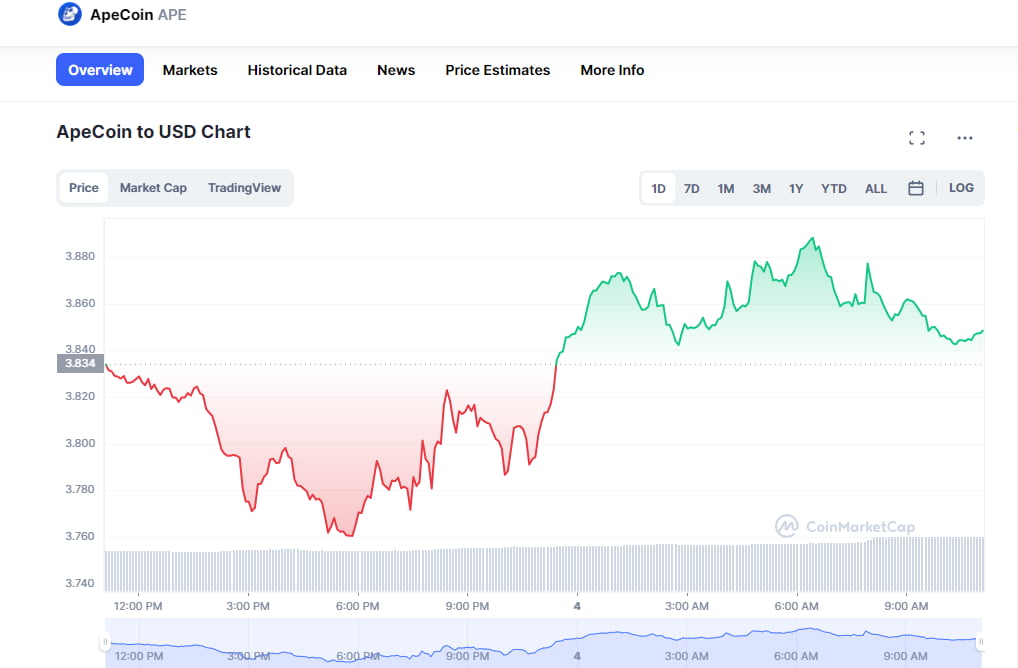Click the main chart 9:00 PM label
The image size is (1018, 668).
pos(467,606)
